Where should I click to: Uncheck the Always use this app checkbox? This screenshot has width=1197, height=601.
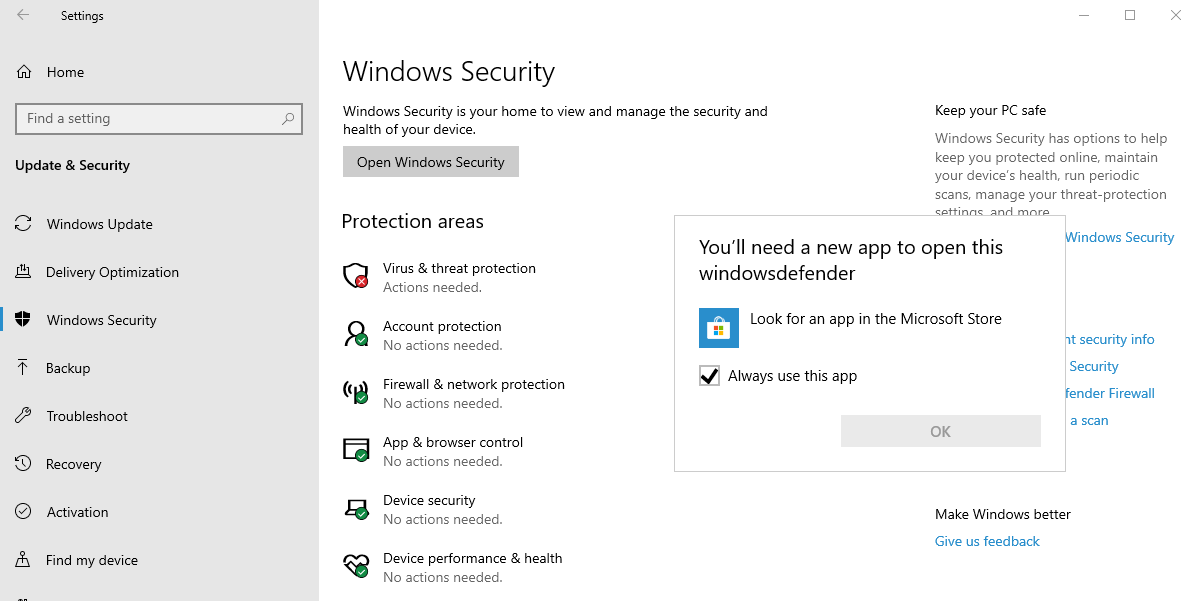710,375
